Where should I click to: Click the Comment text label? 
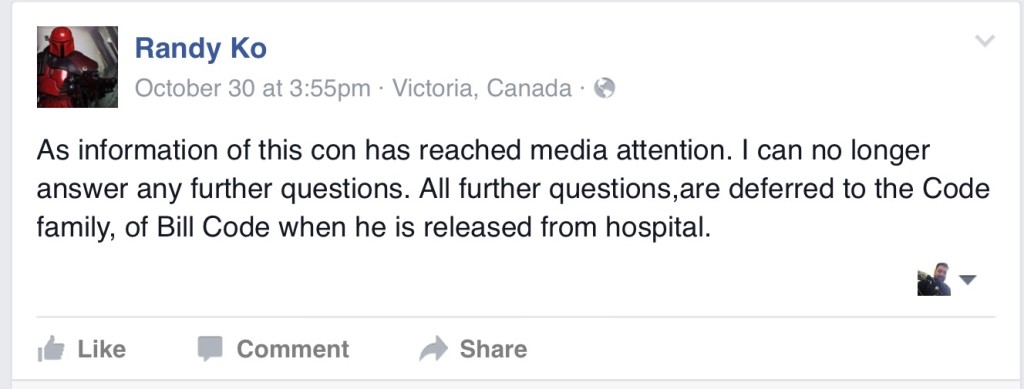pos(293,349)
